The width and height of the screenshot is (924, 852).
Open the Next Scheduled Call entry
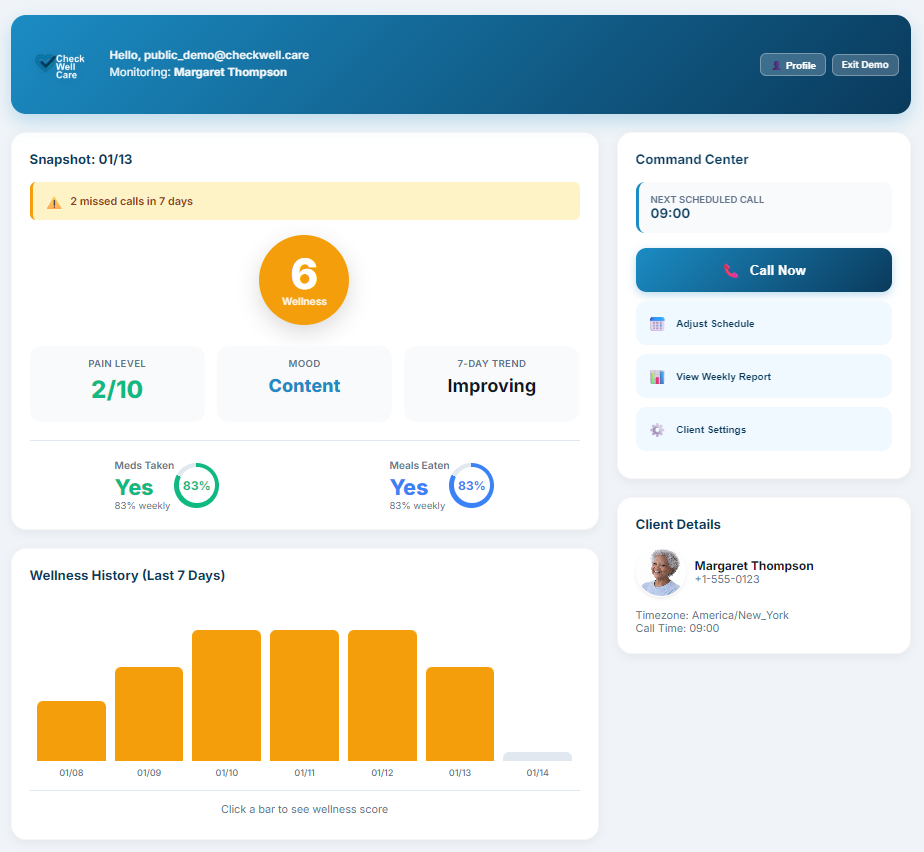pyautogui.click(x=763, y=206)
